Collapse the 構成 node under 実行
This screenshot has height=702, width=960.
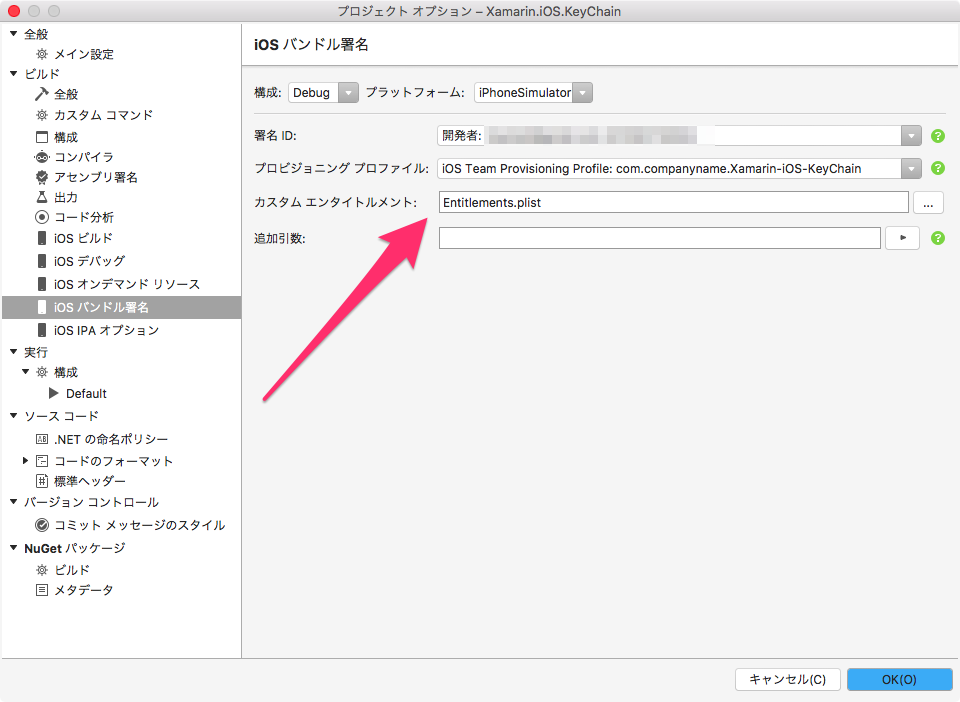coord(26,372)
